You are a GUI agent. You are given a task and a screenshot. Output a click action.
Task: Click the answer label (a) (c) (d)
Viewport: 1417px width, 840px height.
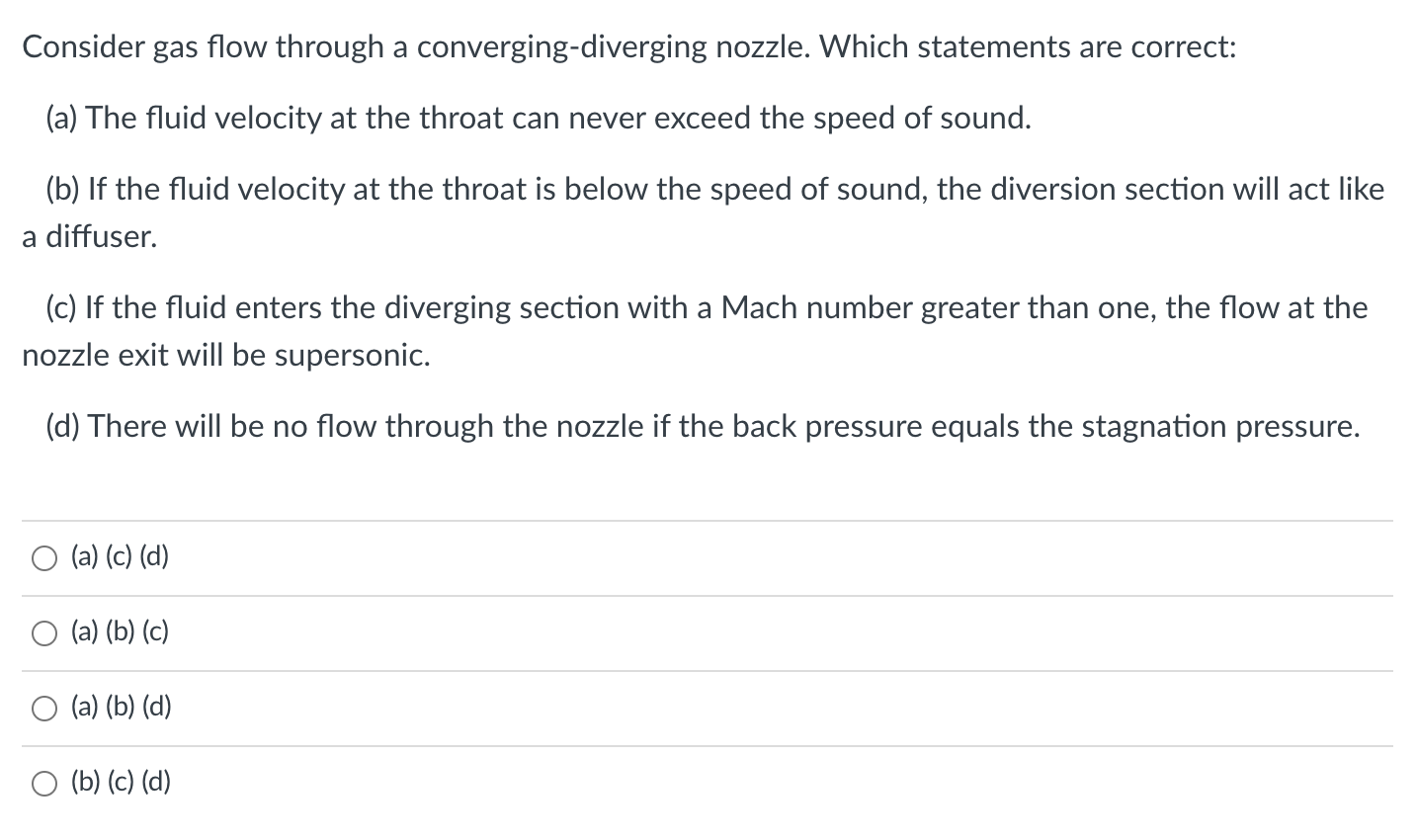[x=118, y=556]
